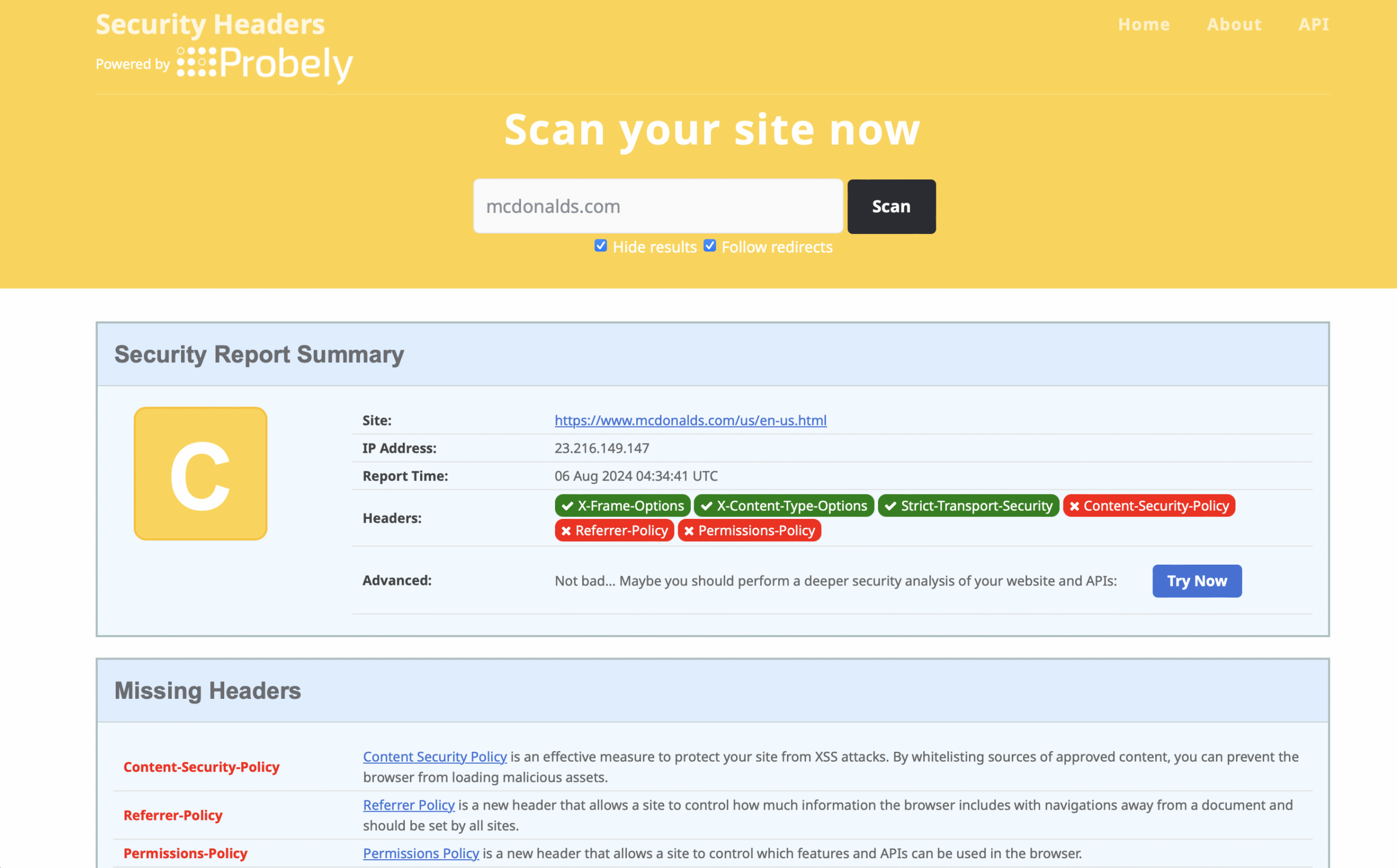Click the mcdonalds.com URL input field
Screen dimensions: 1397x868
[x=658, y=206]
